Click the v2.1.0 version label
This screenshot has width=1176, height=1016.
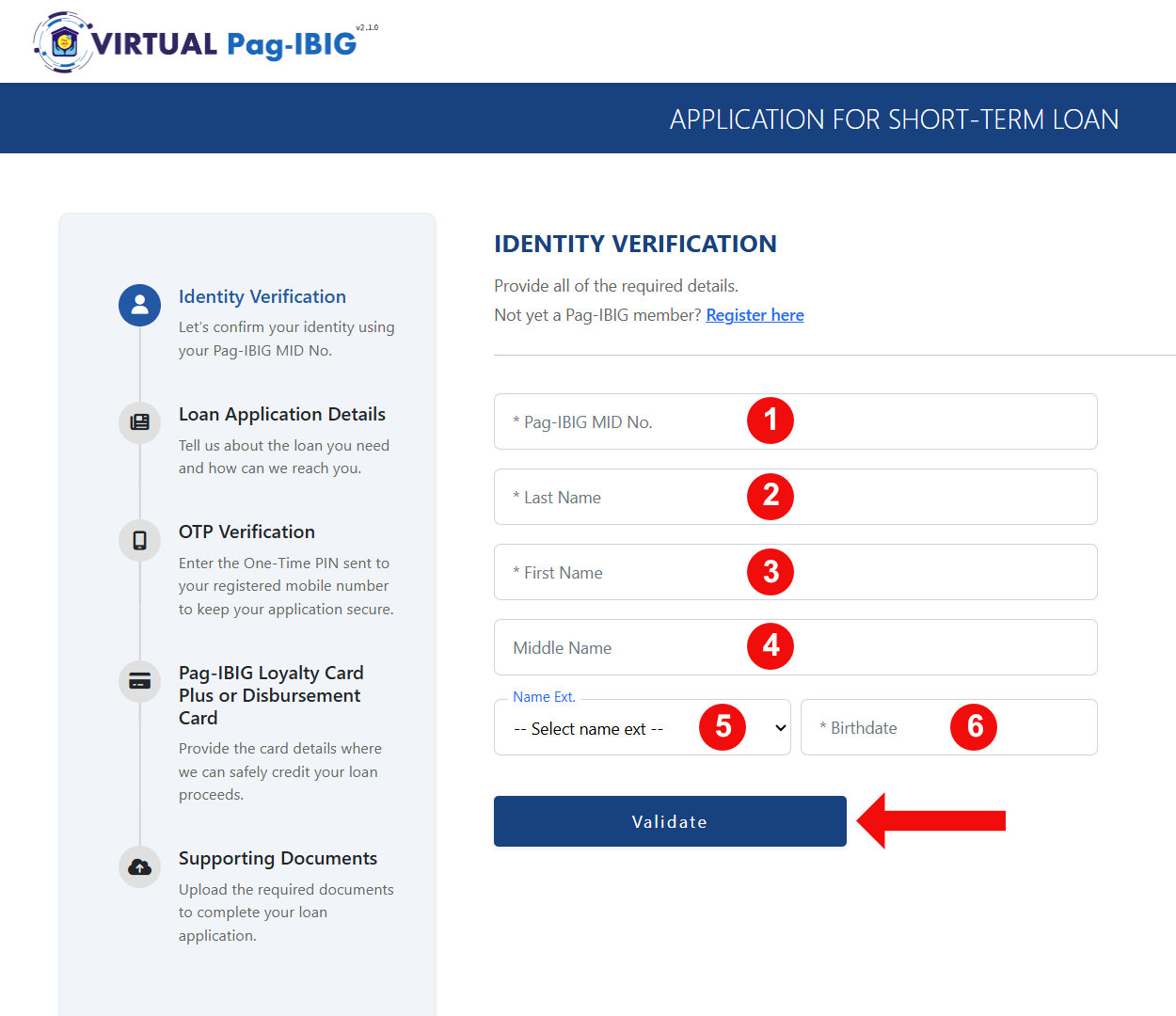tap(367, 28)
